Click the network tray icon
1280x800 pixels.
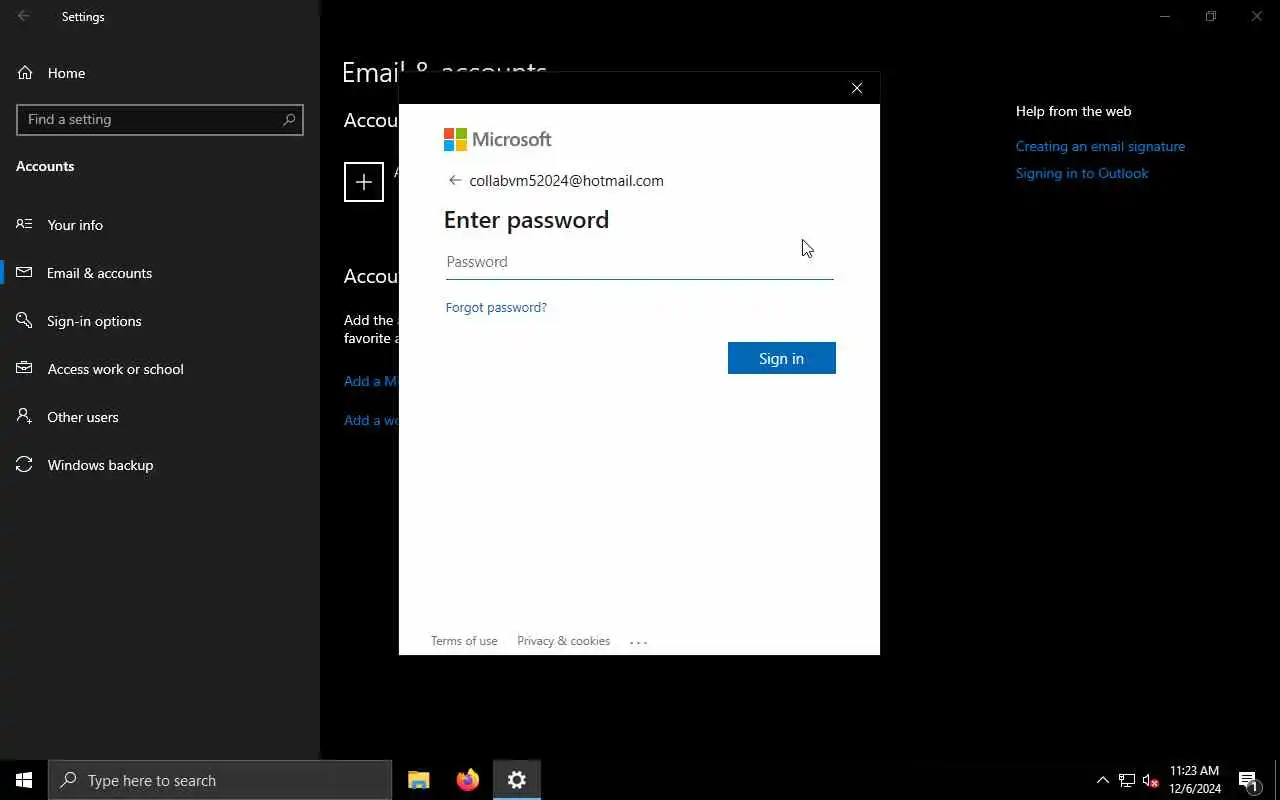click(1127, 780)
